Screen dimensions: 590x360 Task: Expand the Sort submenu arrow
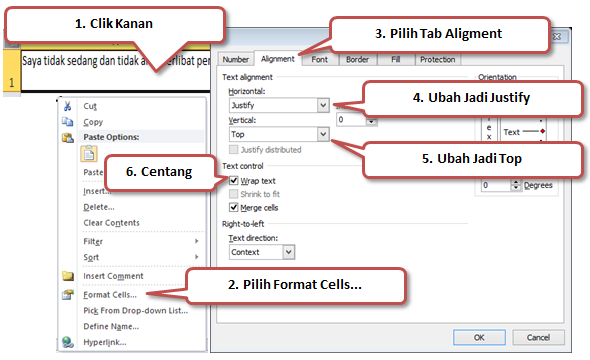pos(196,257)
